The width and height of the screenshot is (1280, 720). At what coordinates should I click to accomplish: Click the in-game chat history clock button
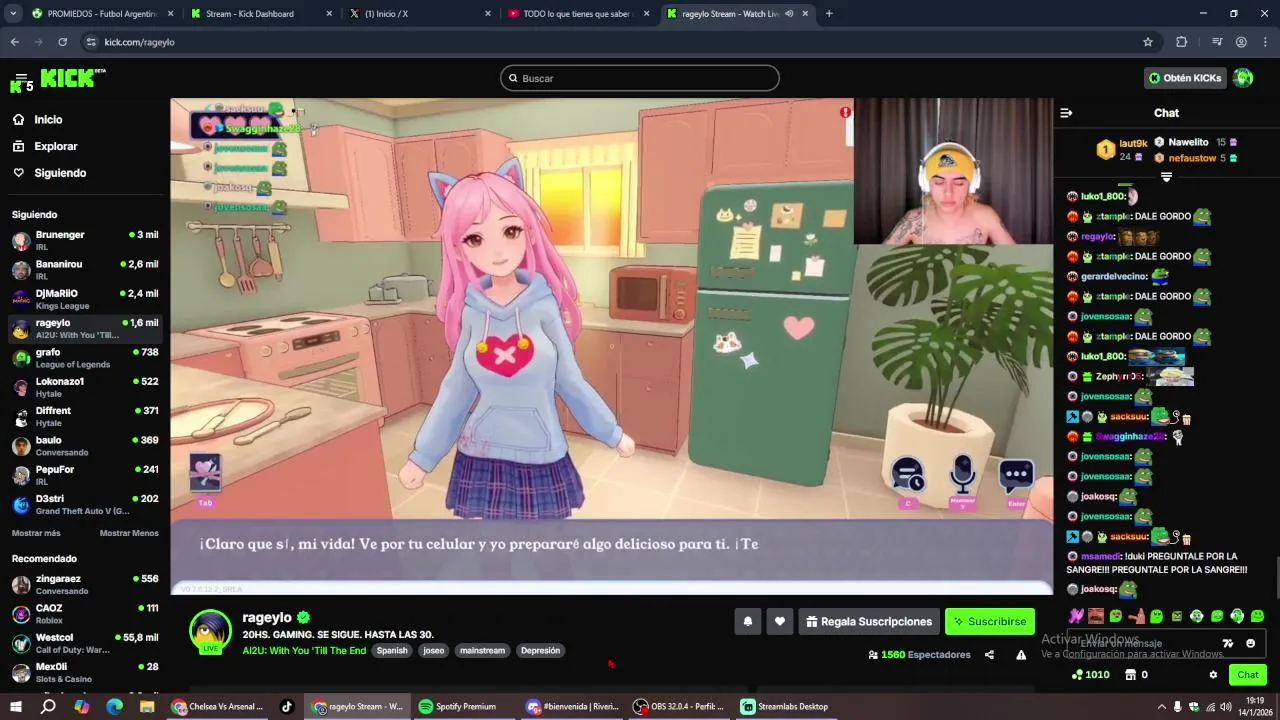pyautogui.click(x=908, y=475)
